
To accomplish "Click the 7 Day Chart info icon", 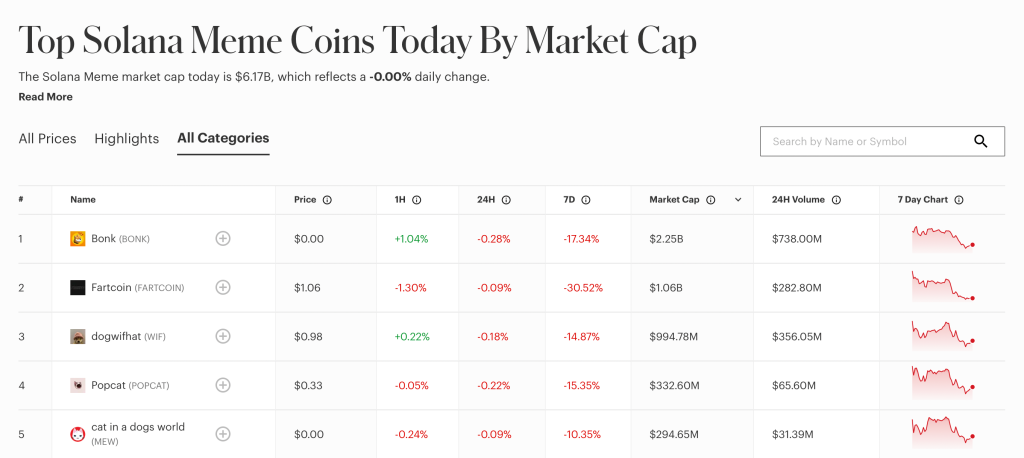I will coord(959,200).
